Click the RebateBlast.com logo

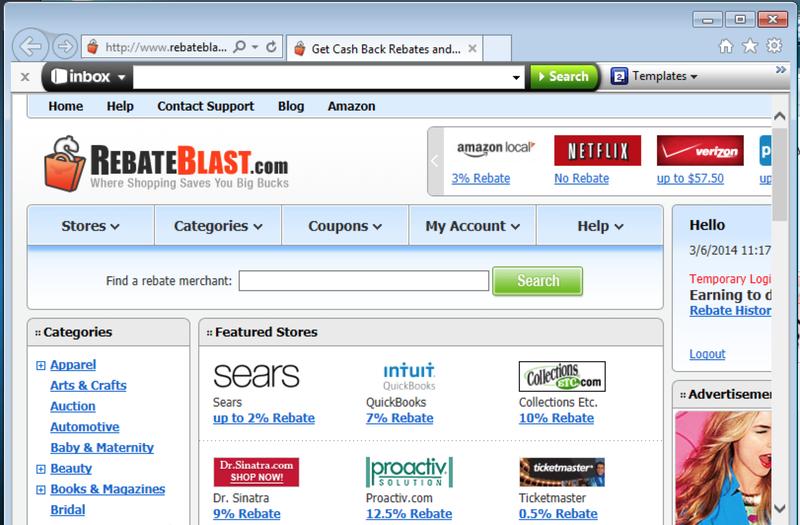pos(166,163)
